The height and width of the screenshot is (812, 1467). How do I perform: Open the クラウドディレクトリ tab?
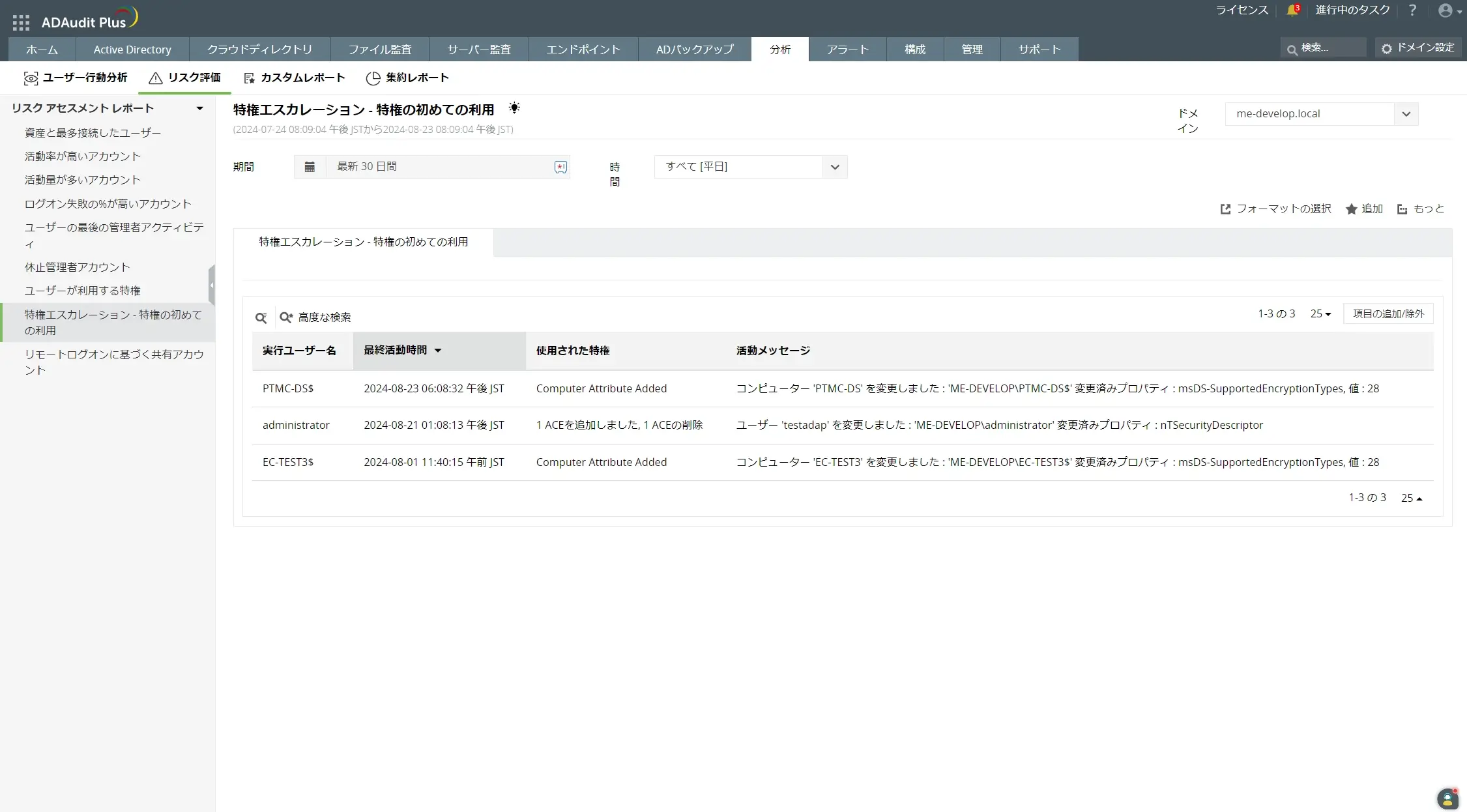pyautogui.click(x=259, y=50)
